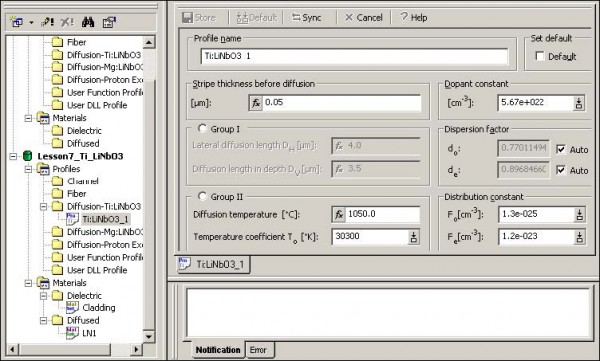Screen dimensions: 600x361
Task: Click the Cancel button
Action: [364, 18]
